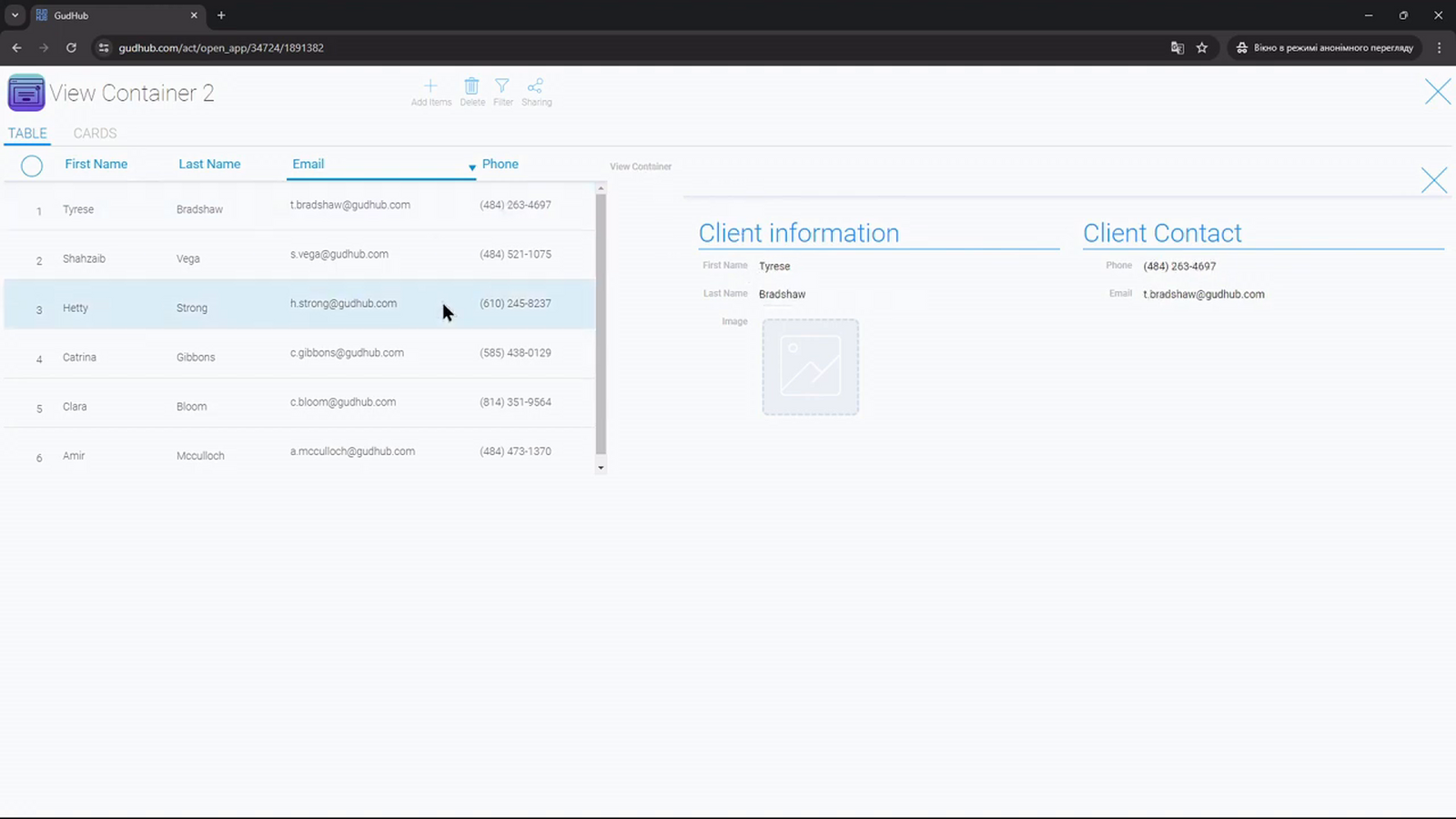This screenshot has width=1456, height=819.
Task: View site information icon in address bar
Action: click(104, 47)
